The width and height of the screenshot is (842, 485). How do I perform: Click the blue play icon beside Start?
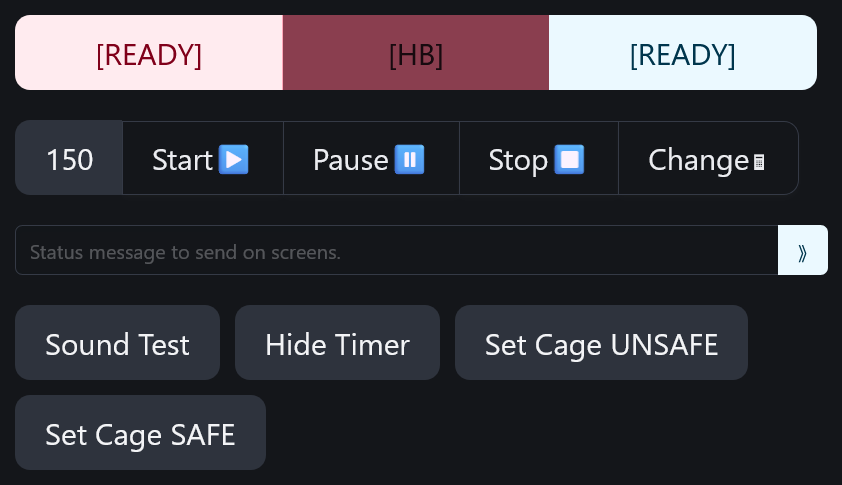(x=234, y=160)
